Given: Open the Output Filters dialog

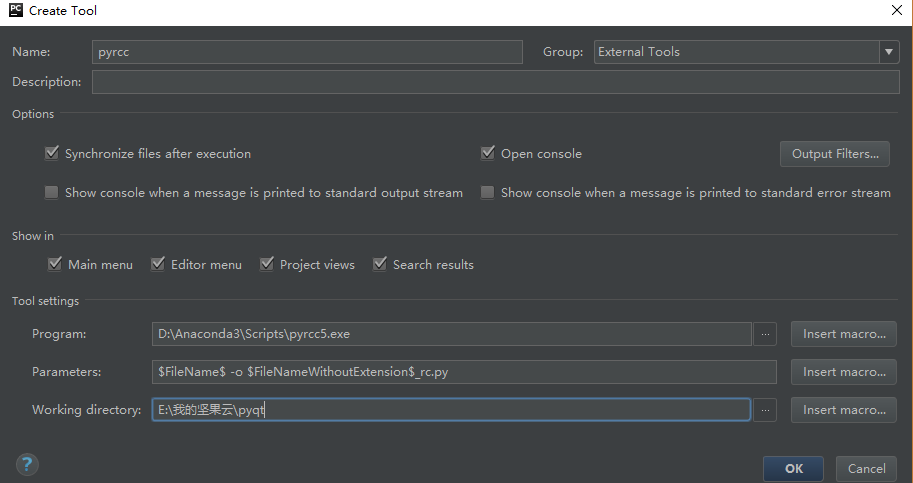Looking at the screenshot, I should (834, 154).
